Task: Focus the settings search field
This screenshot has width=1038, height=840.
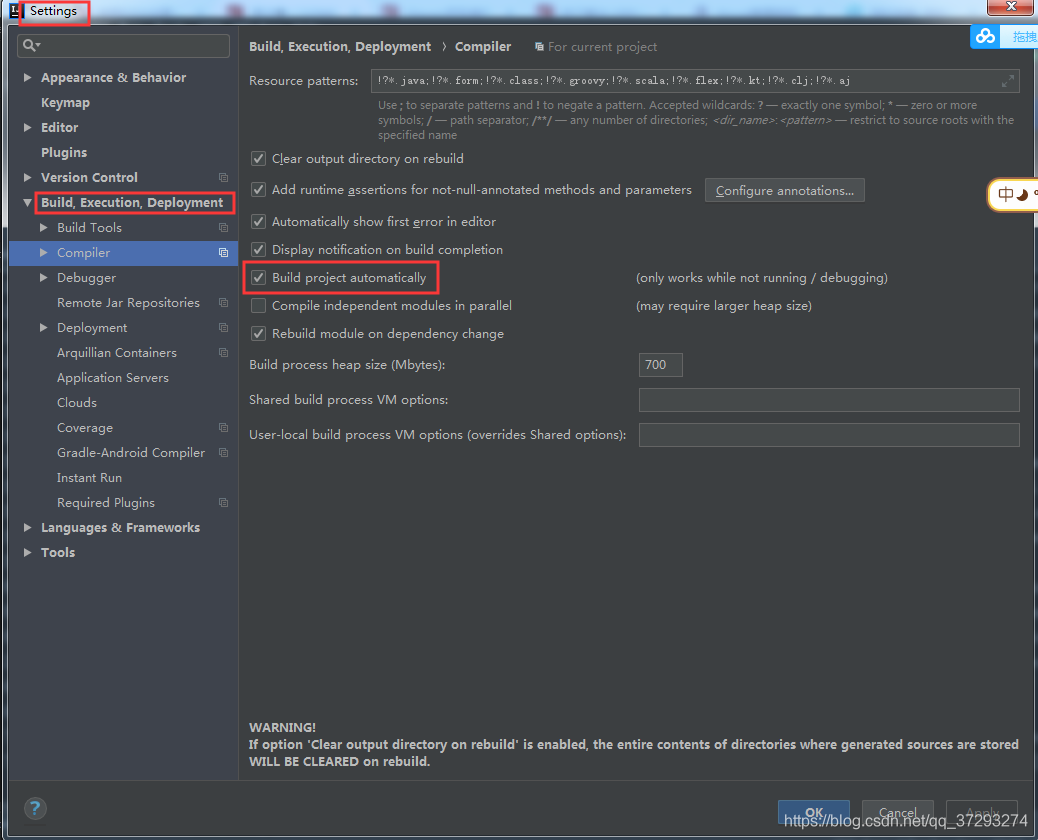Action: click(123, 46)
